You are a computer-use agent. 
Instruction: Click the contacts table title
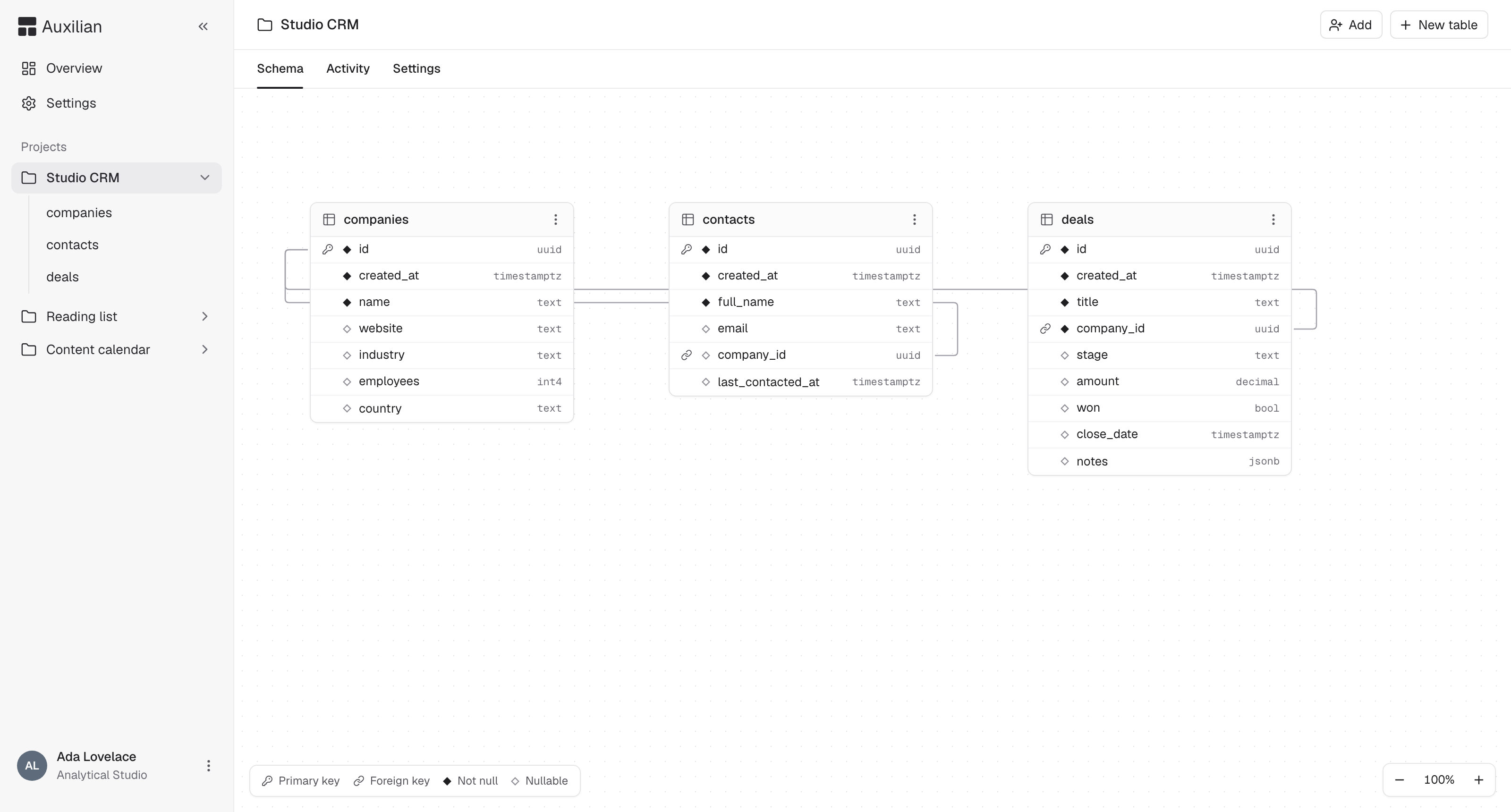729,219
